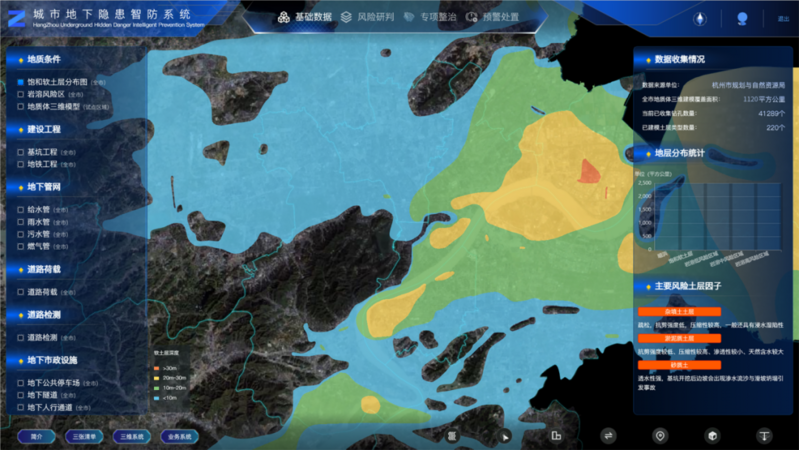The image size is (799, 450).
Task: Click the 3D cube icon in bottom toolbar
Action: (712, 436)
